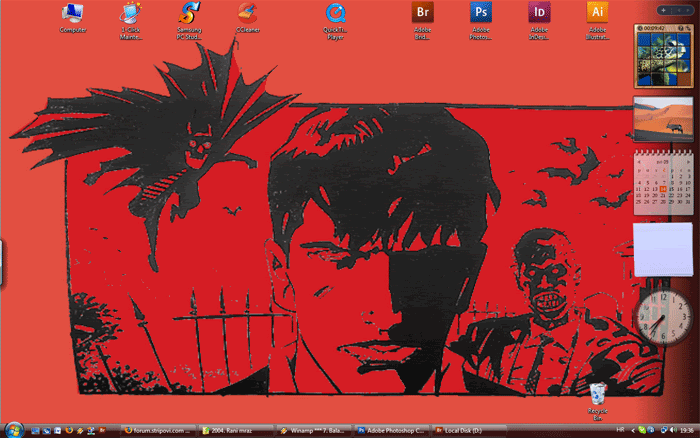Viewport: 700px width, 438px height.
Task: Launch QuickTime Player from the desktop
Action: point(335,21)
